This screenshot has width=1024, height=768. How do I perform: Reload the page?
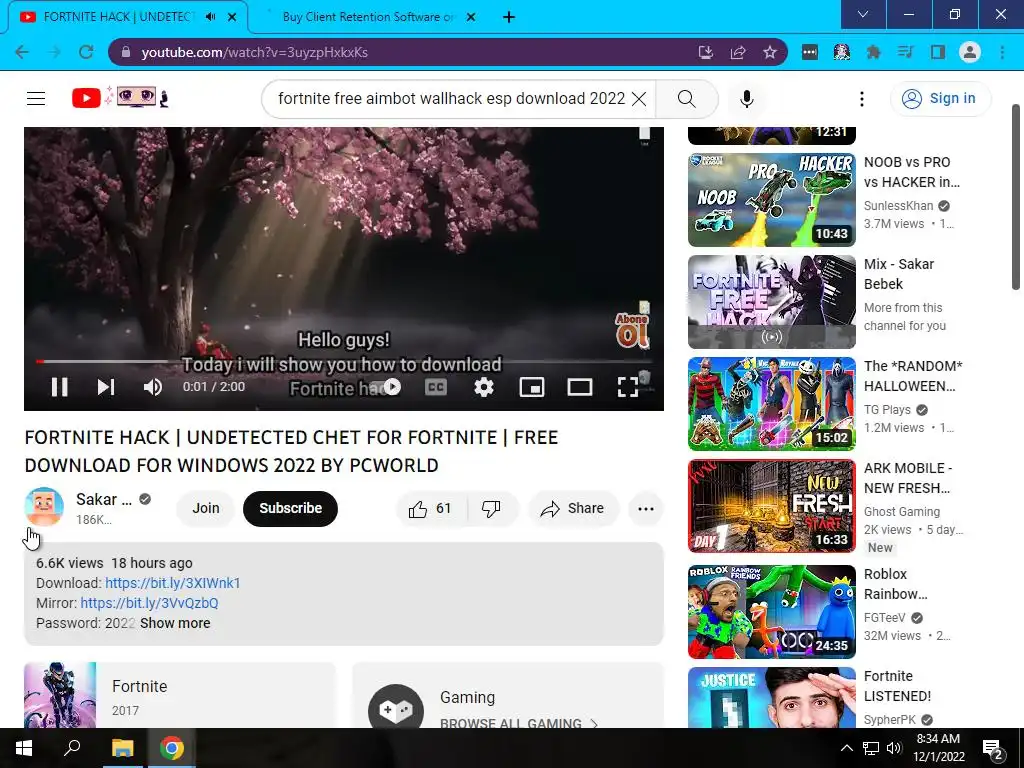pos(86,52)
